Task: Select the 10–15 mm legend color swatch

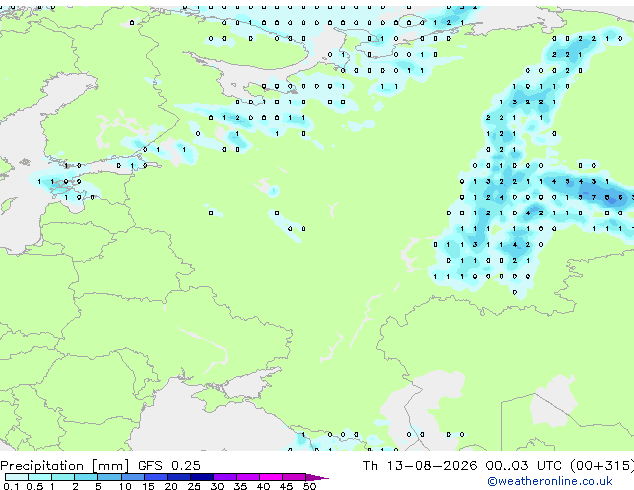Action: (132, 477)
